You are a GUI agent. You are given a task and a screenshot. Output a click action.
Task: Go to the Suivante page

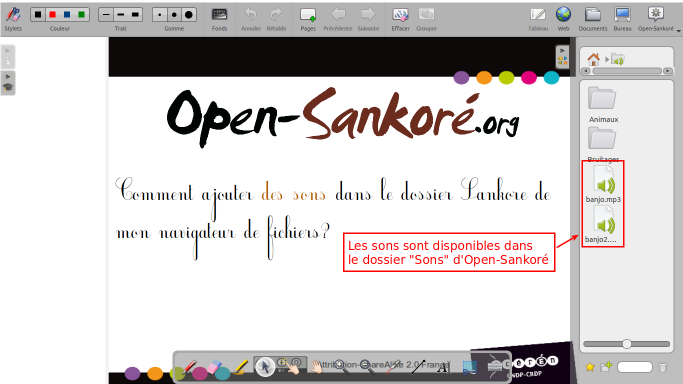tap(368, 19)
